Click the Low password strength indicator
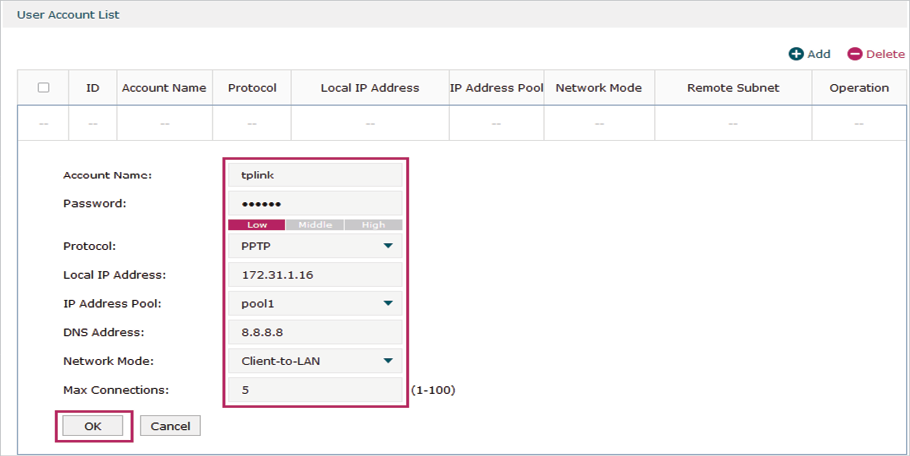The width and height of the screenshot is (910, 456). 257,225
